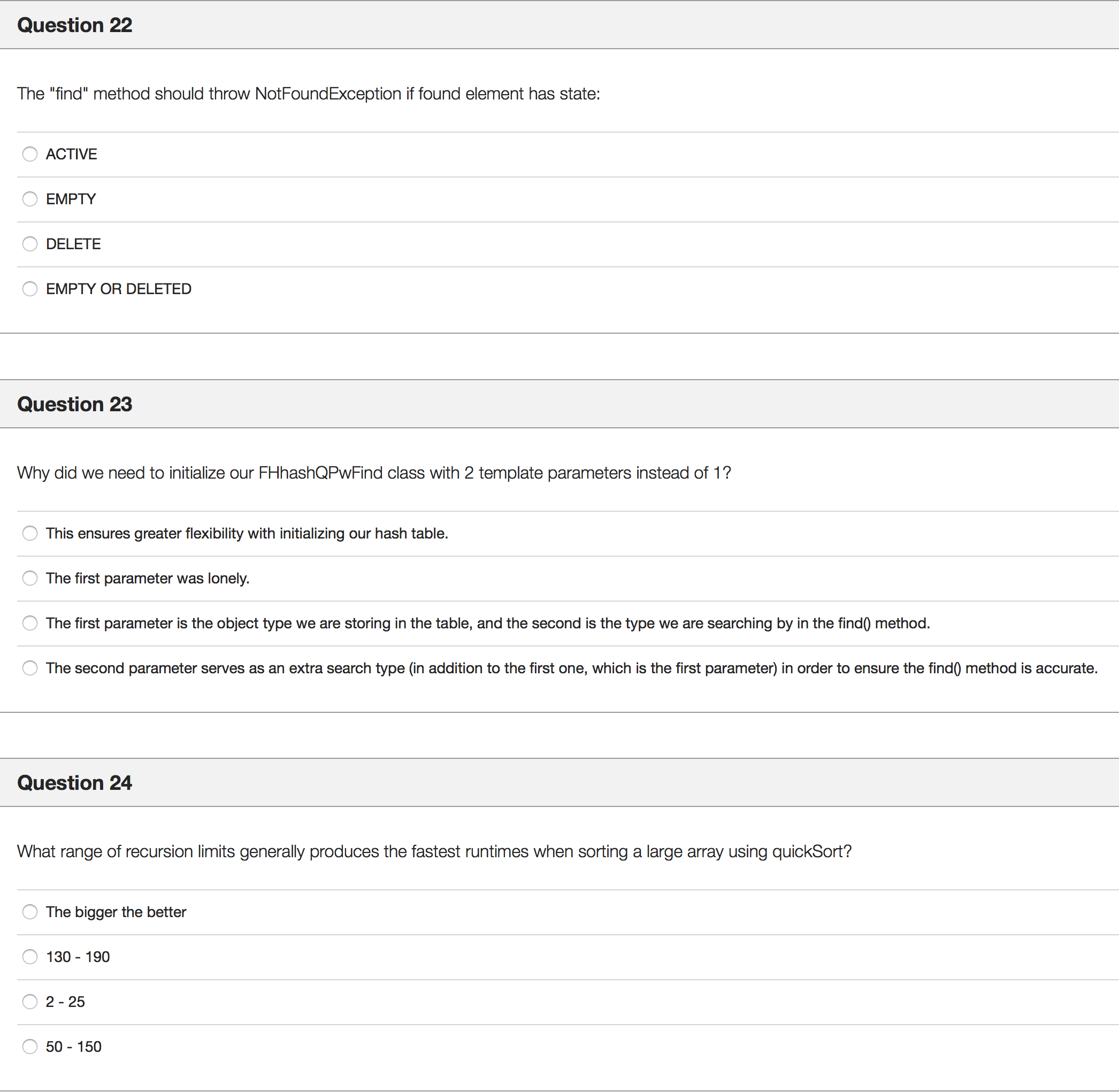Click the divider between Question 22 and 23
1119x1092 pixels.
tap(559, 356)
